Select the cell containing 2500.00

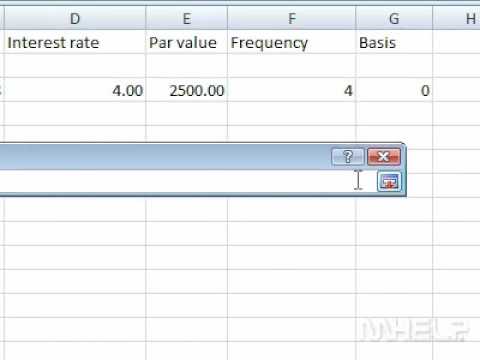click(x=187, y=90)
